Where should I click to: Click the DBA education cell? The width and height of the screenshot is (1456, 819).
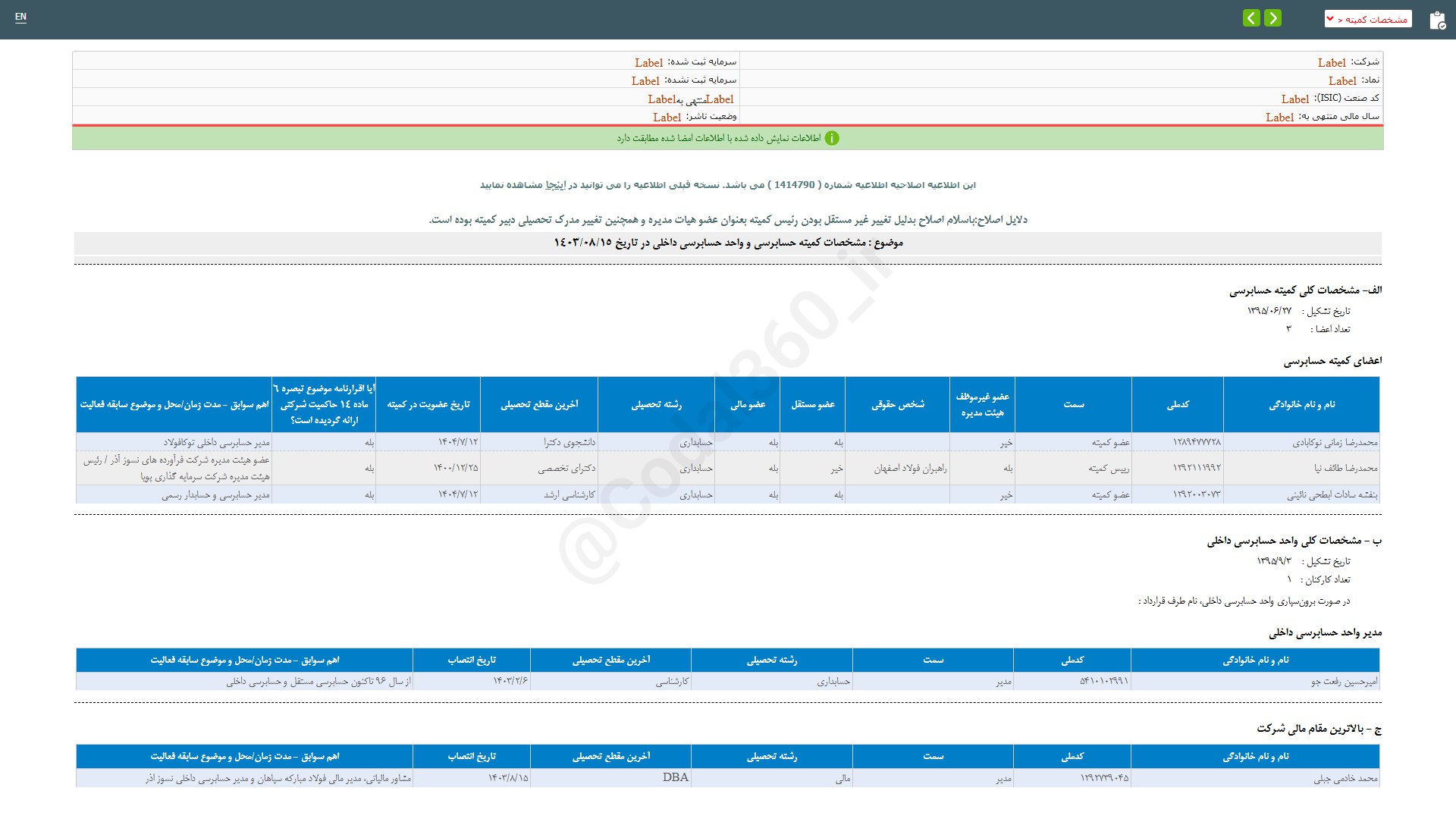[x=675, y=777]
